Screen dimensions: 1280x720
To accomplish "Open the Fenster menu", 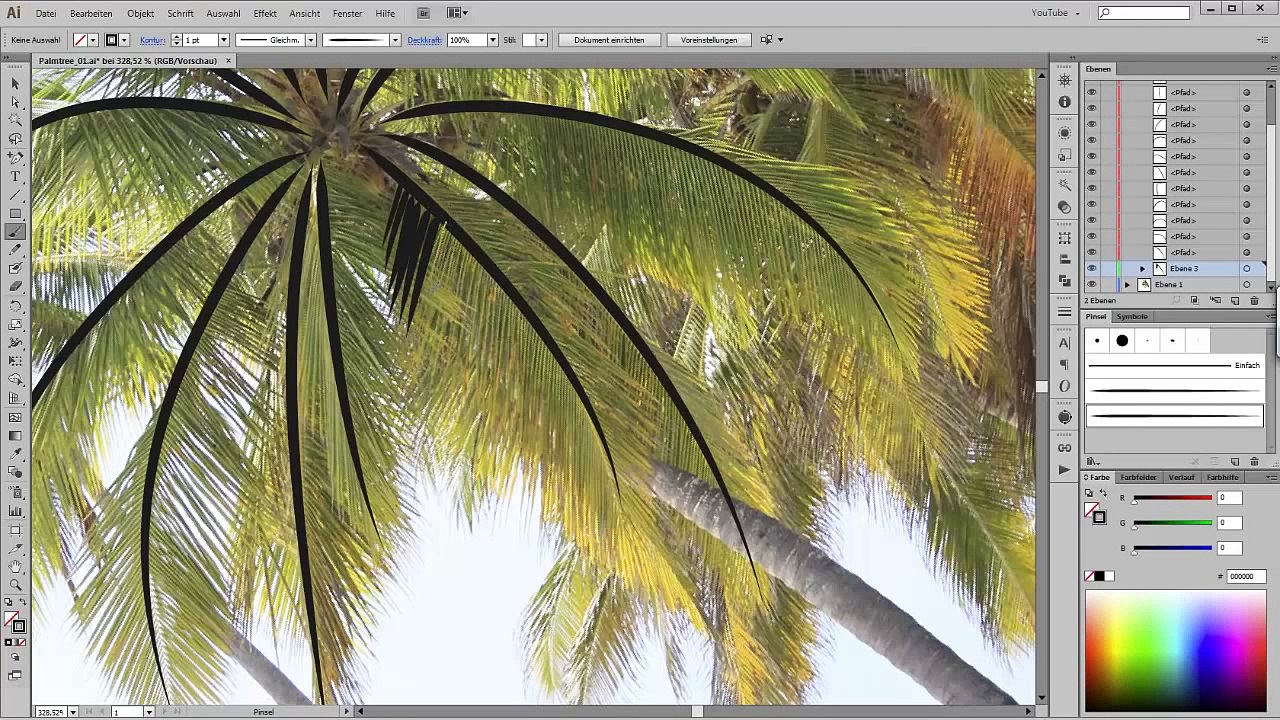I will 347,14.
